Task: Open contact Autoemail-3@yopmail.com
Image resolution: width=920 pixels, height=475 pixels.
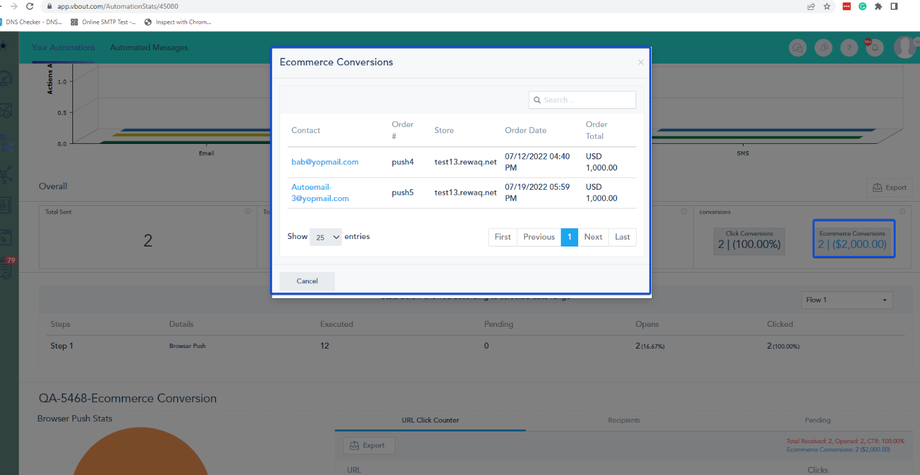Action: click(x=320, y=192)
